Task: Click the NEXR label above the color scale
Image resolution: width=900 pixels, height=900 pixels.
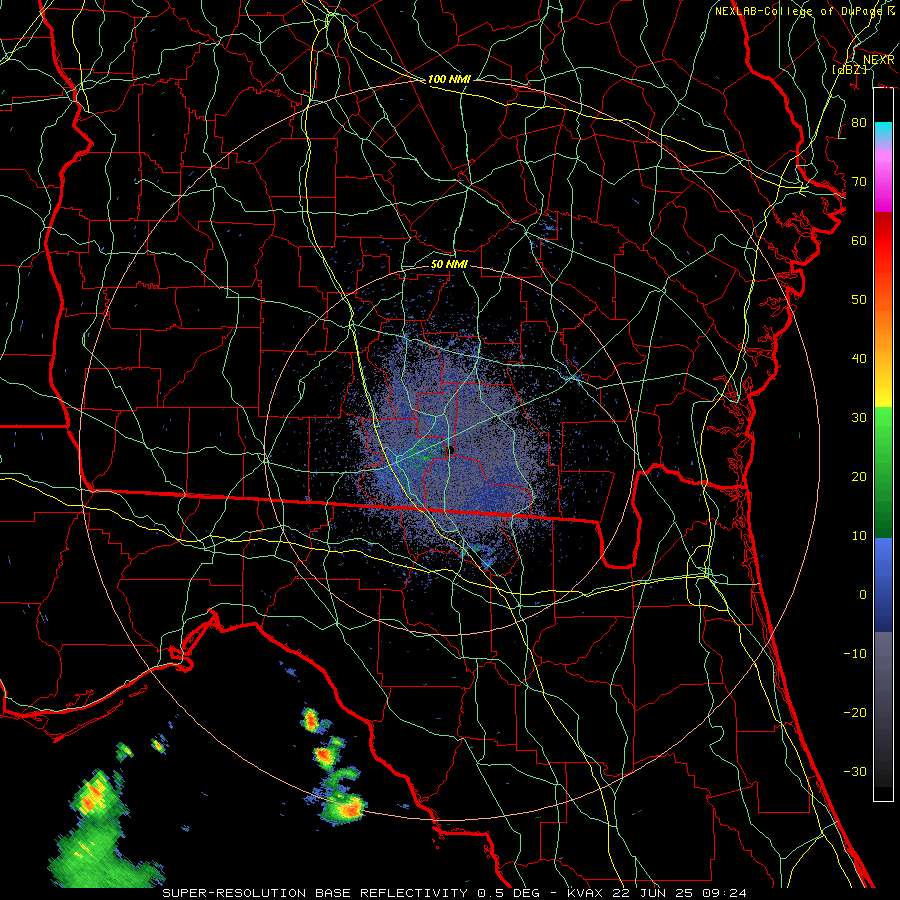Action: (879, 60)
